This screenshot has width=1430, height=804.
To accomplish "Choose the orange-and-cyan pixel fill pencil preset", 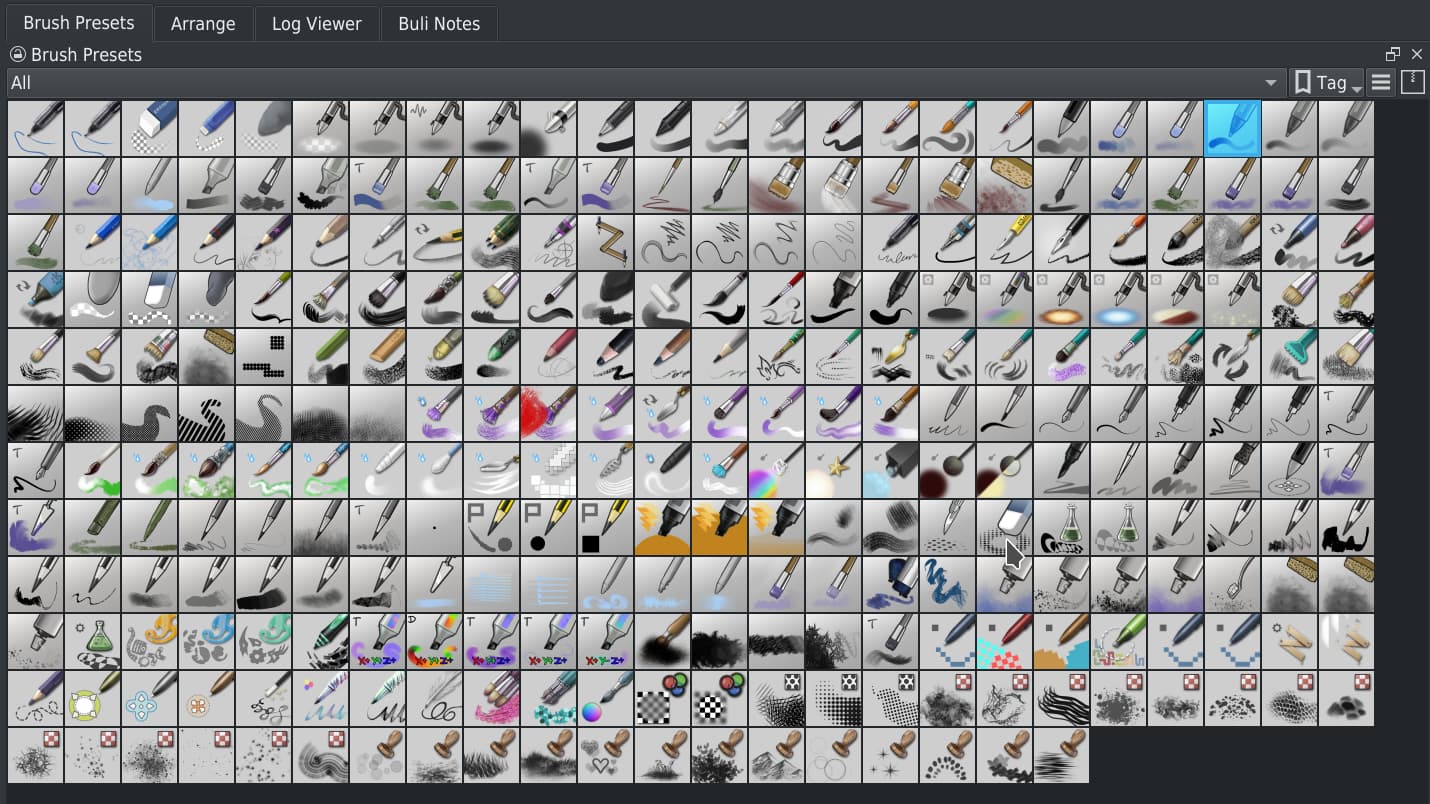I will pos(1061,641).
